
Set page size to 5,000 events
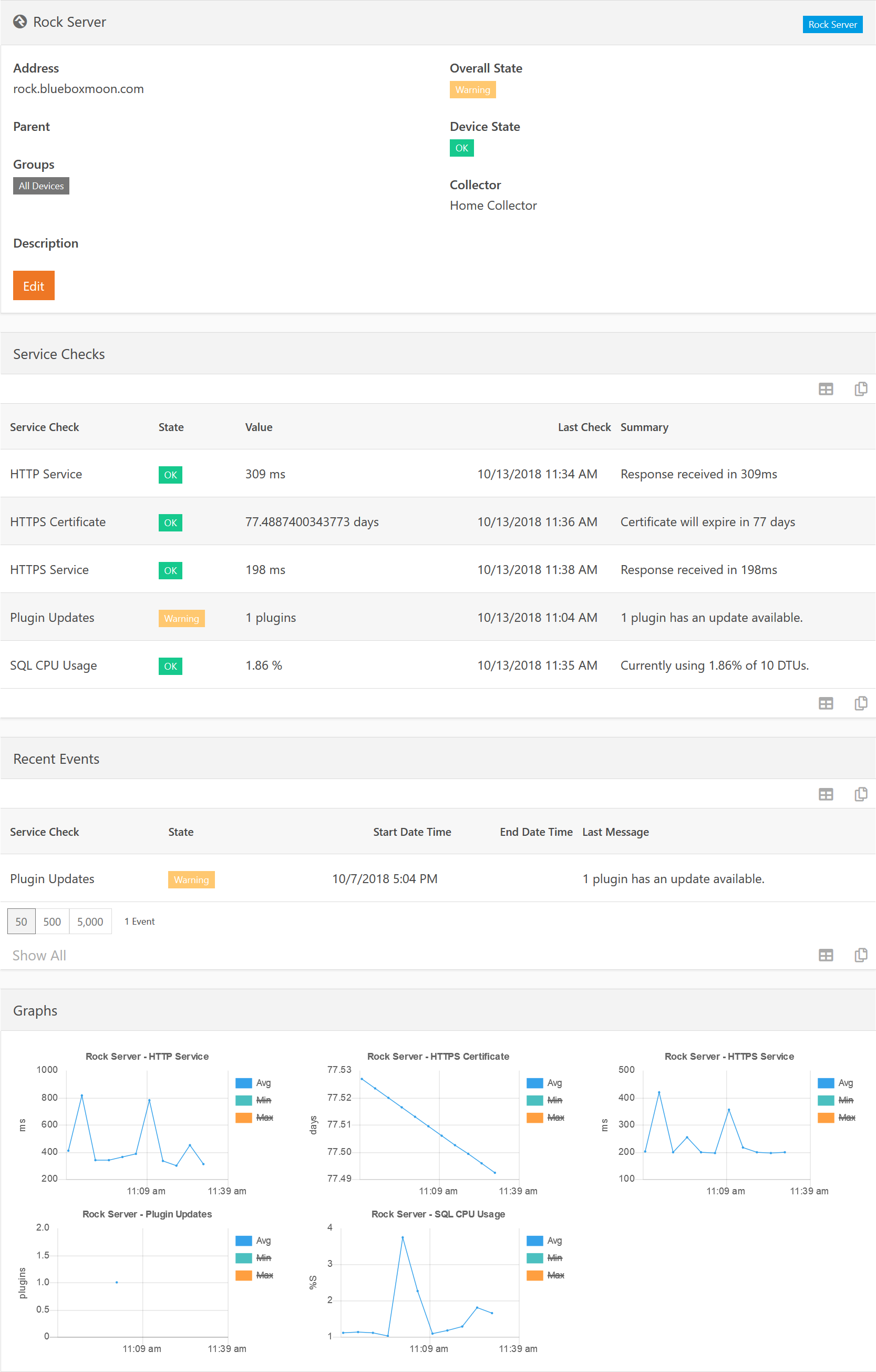point(90,922)
